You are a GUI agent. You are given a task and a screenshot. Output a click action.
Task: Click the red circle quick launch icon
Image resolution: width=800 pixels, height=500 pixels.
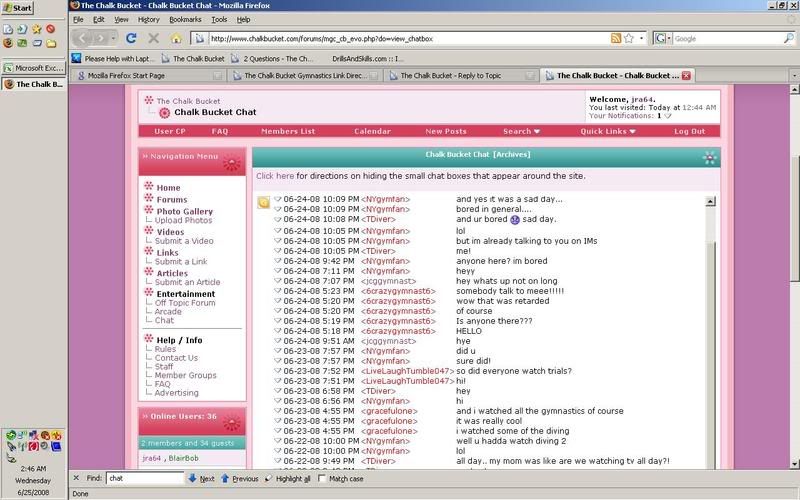coord(51,29)
